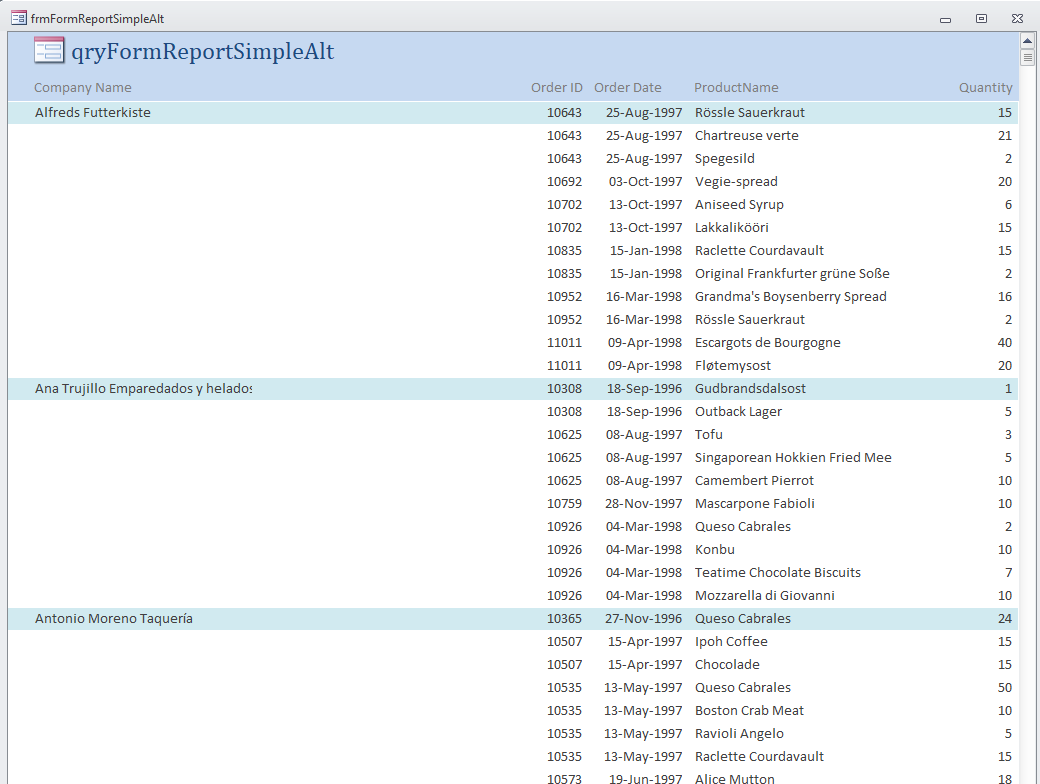Click product Spegesild
Viewport: 1040px width, 784px height.
[x=724, y=159]
